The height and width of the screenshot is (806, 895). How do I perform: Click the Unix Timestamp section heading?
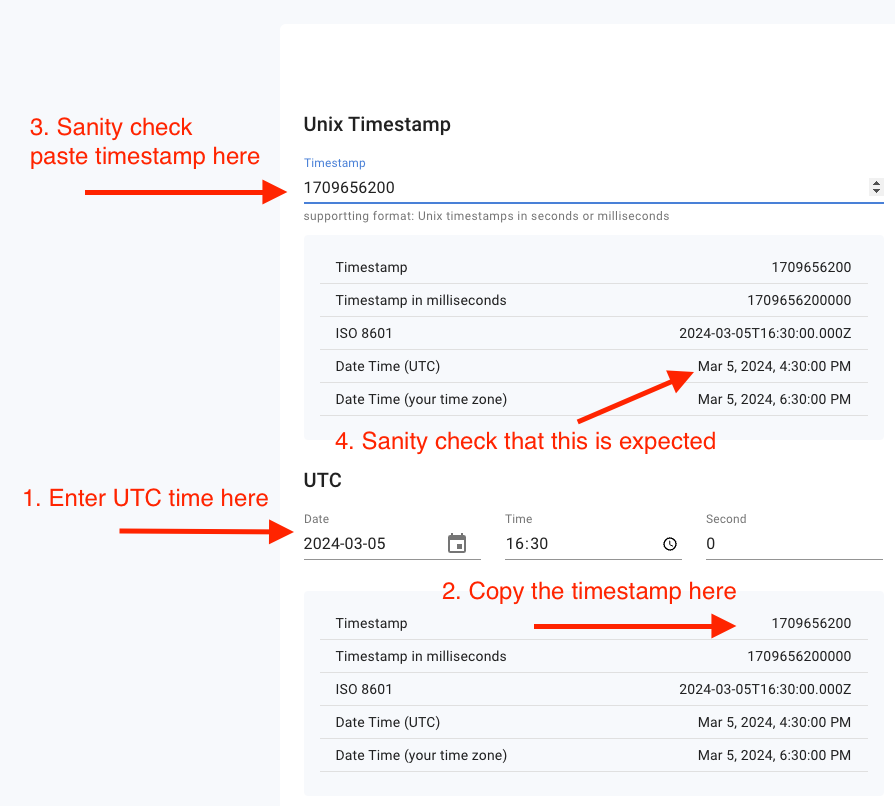(377, 124)
